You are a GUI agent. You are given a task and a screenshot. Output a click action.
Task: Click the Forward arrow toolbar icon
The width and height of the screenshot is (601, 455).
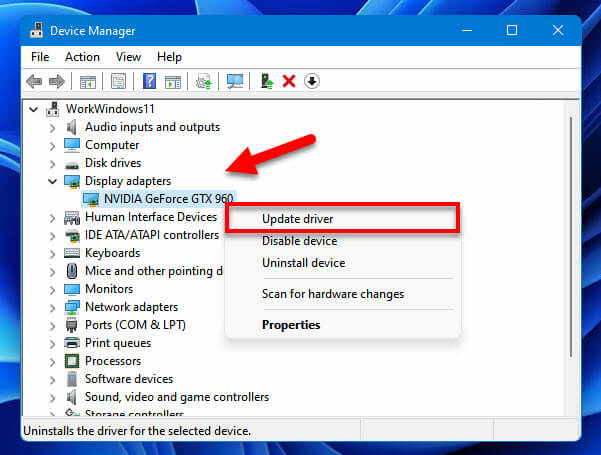coord(57,81)
